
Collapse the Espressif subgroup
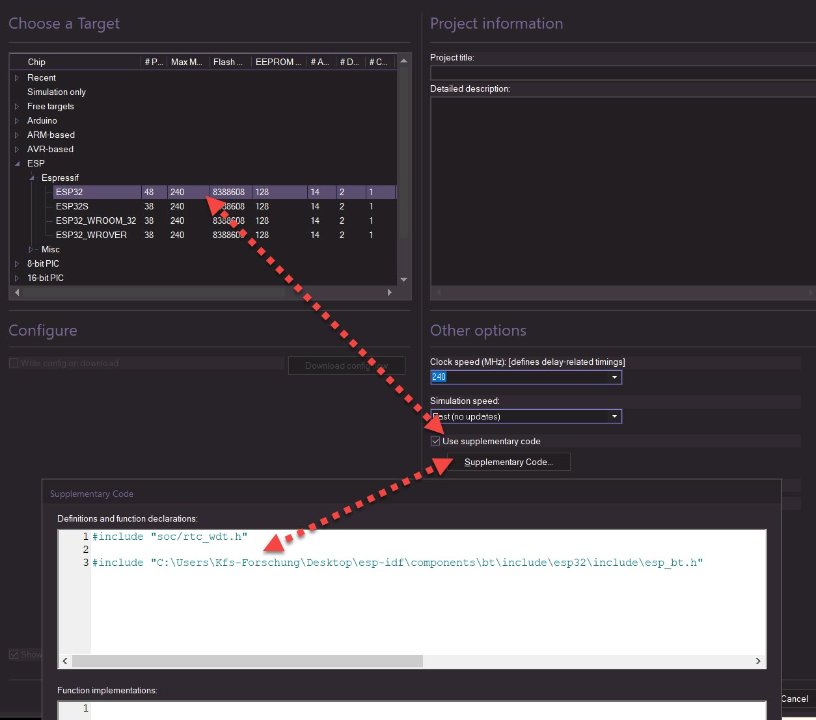31,178
